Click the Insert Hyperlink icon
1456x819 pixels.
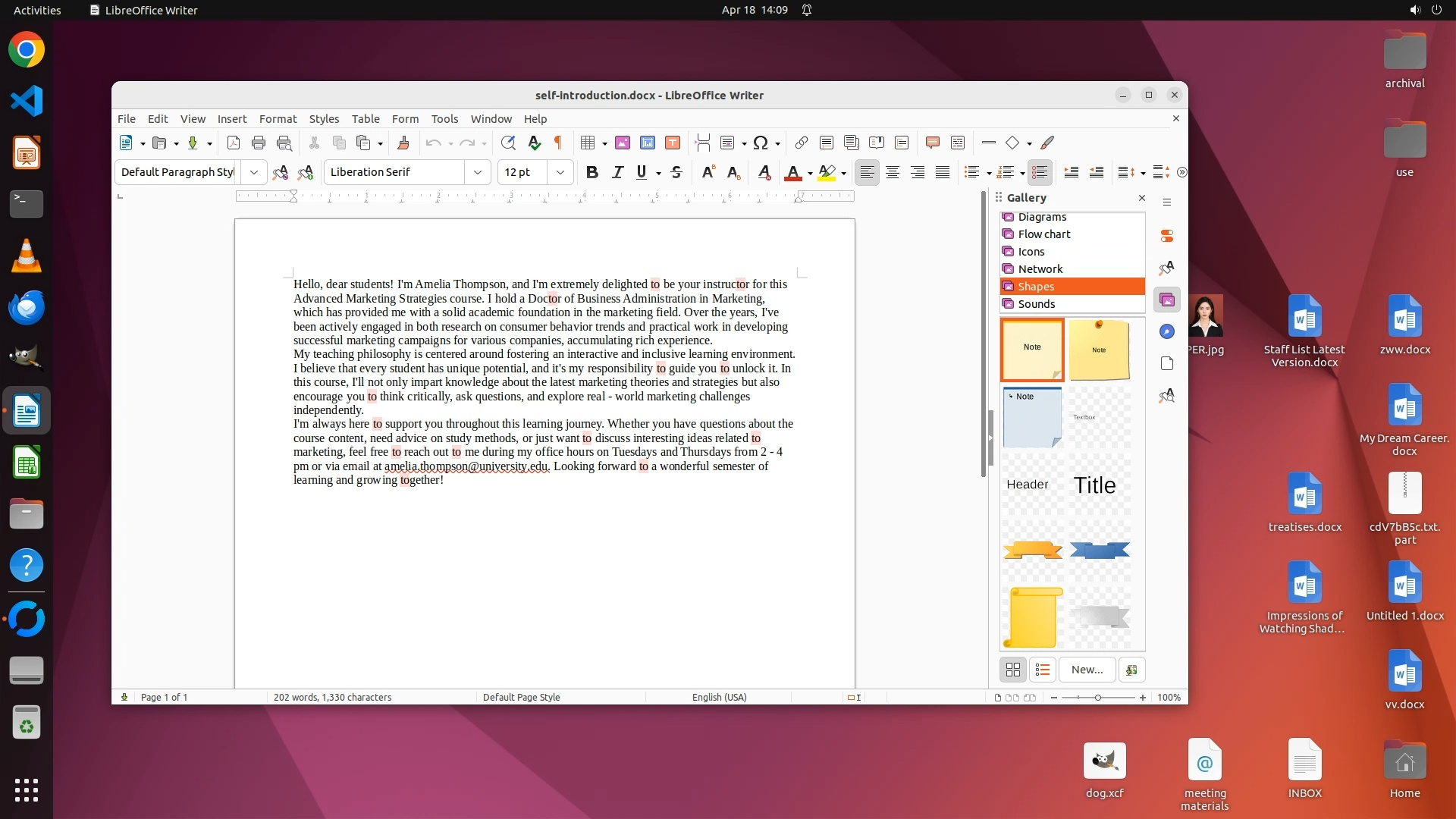[x=802, y=143]
